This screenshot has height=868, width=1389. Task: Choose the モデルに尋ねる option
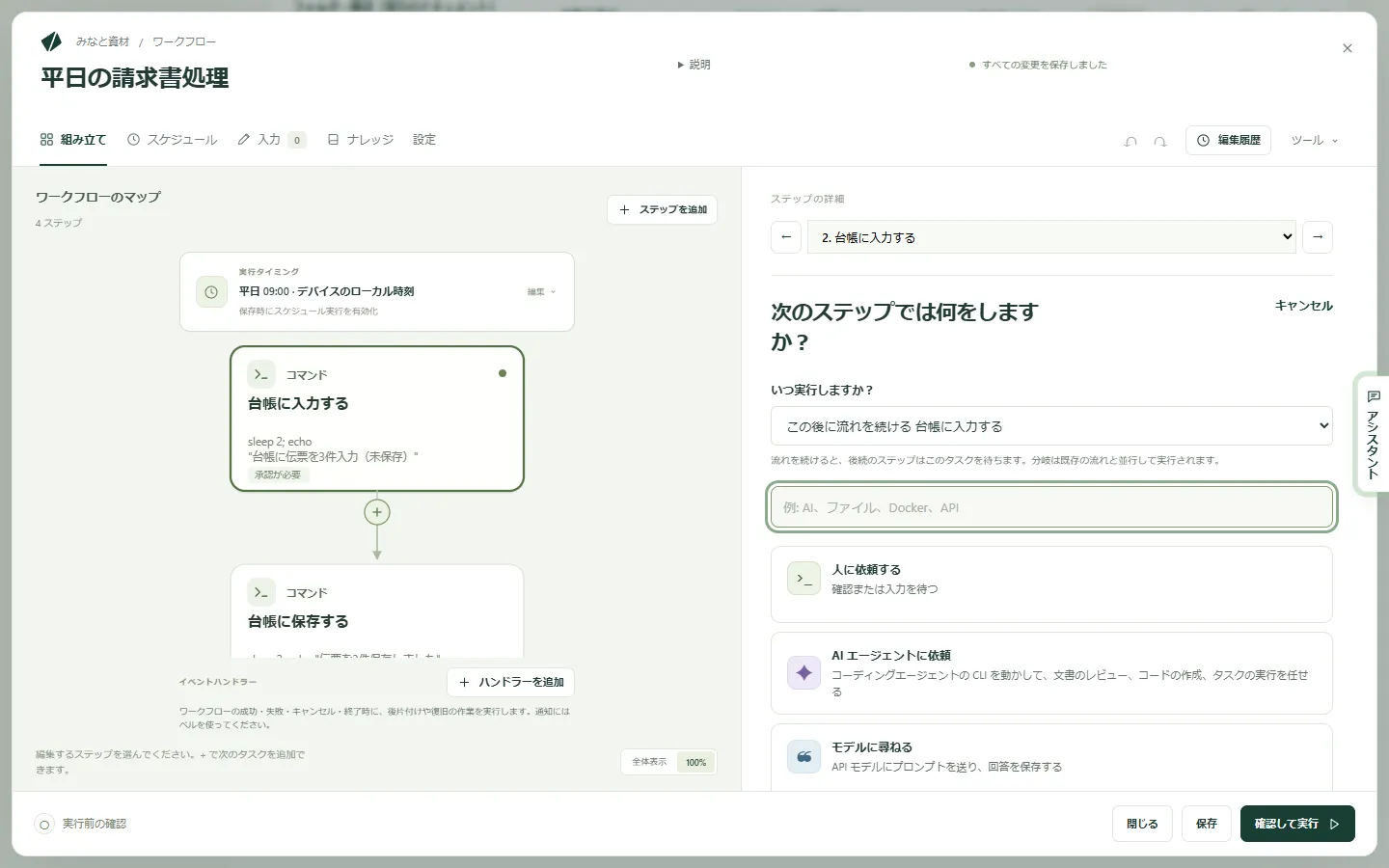pos(1051,757)
